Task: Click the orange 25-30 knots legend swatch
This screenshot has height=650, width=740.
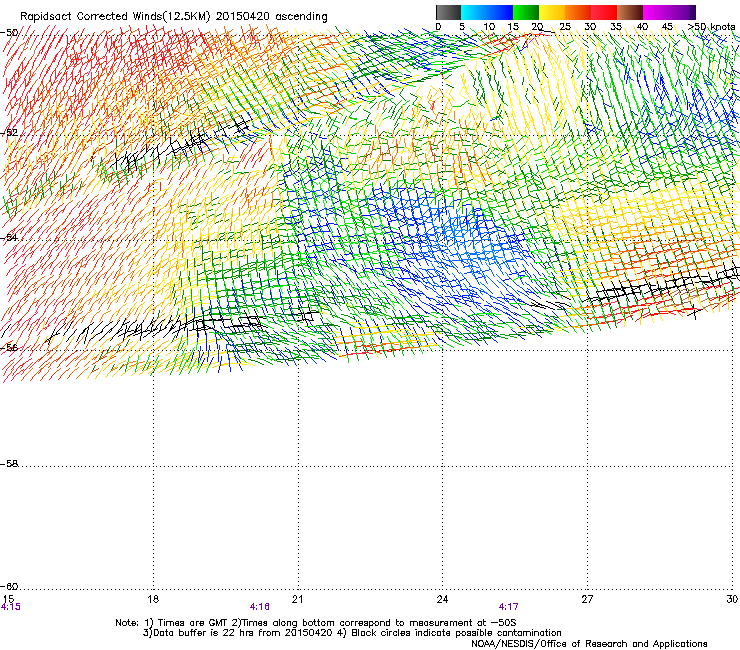Action: pos(578,12)
